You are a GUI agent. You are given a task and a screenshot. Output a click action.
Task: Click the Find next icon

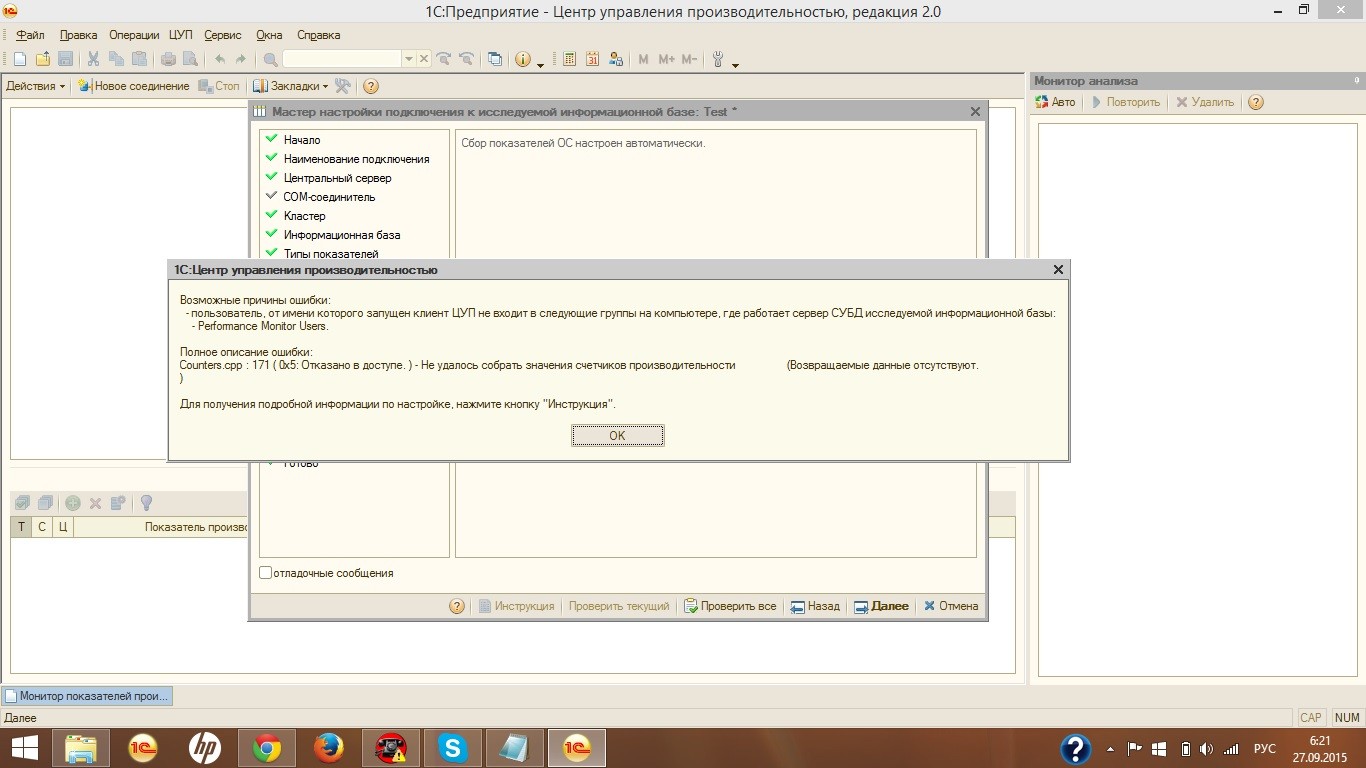443,59
